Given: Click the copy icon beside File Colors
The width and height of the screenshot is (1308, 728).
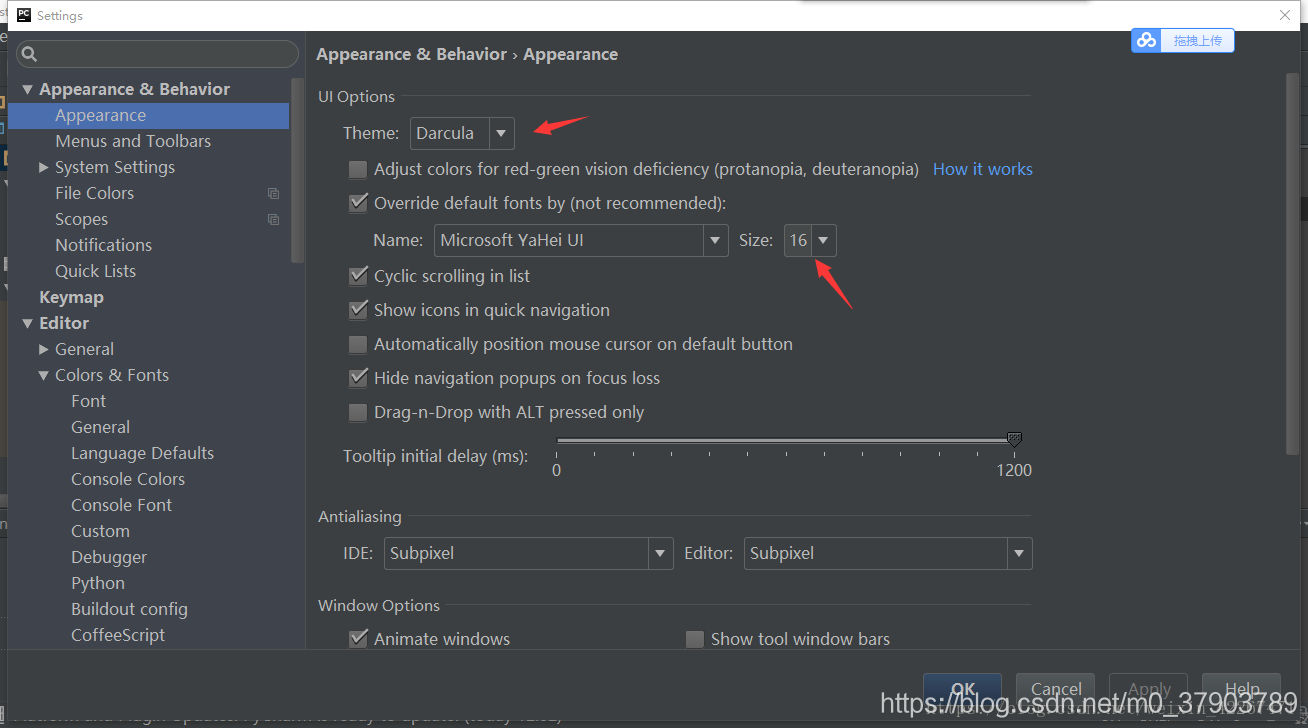Looking at the screenshot, I should pyautogui.click(x=273, y=193).
